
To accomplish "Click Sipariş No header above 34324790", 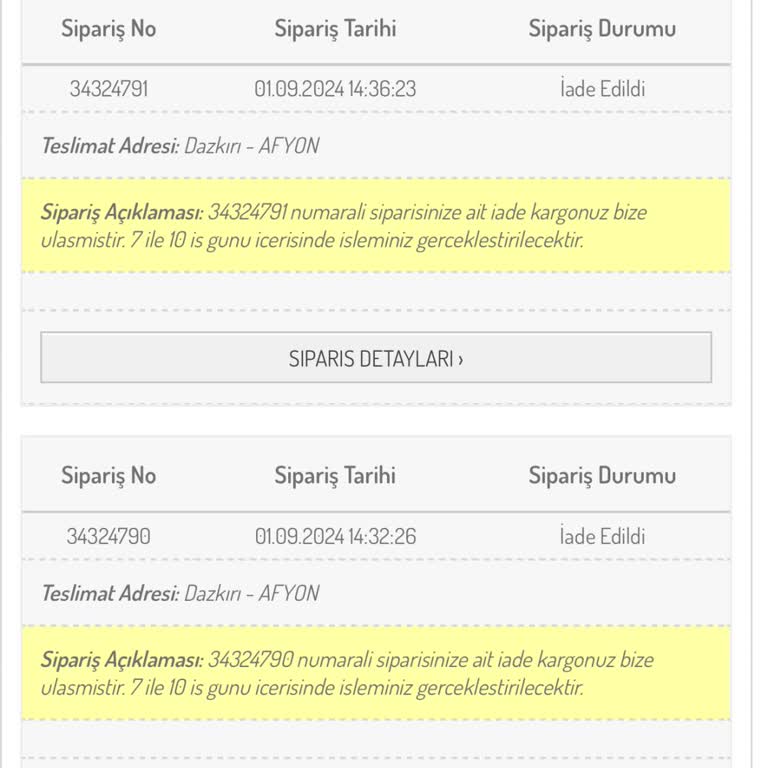I will (108, 476).
